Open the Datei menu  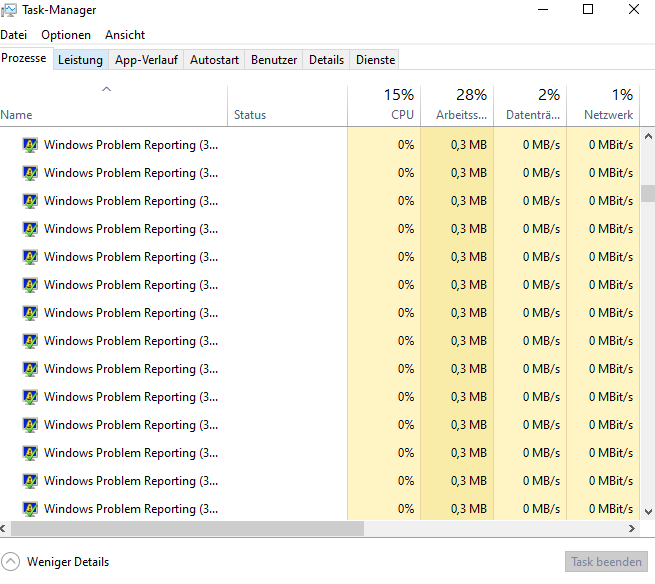(14, 35)
